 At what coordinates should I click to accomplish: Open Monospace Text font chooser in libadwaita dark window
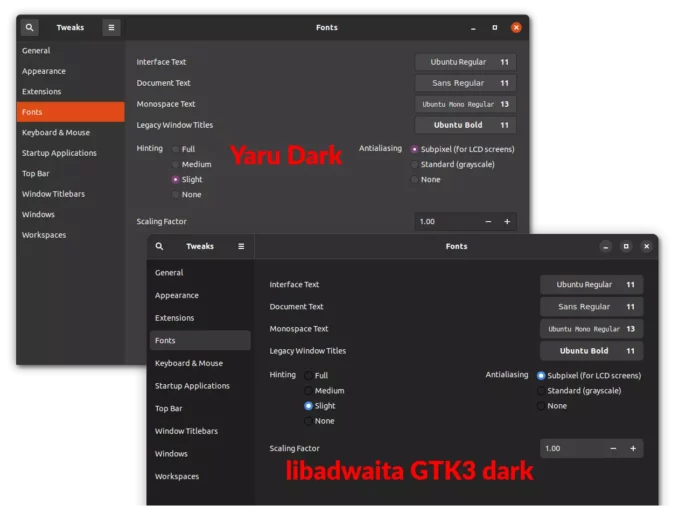pos(592,329)
